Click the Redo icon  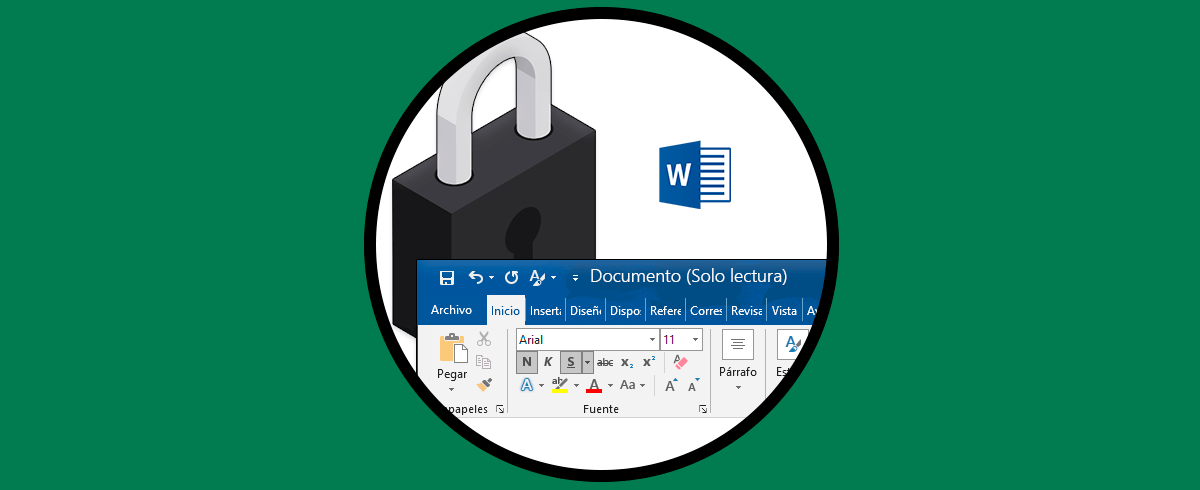pos(511,277)
